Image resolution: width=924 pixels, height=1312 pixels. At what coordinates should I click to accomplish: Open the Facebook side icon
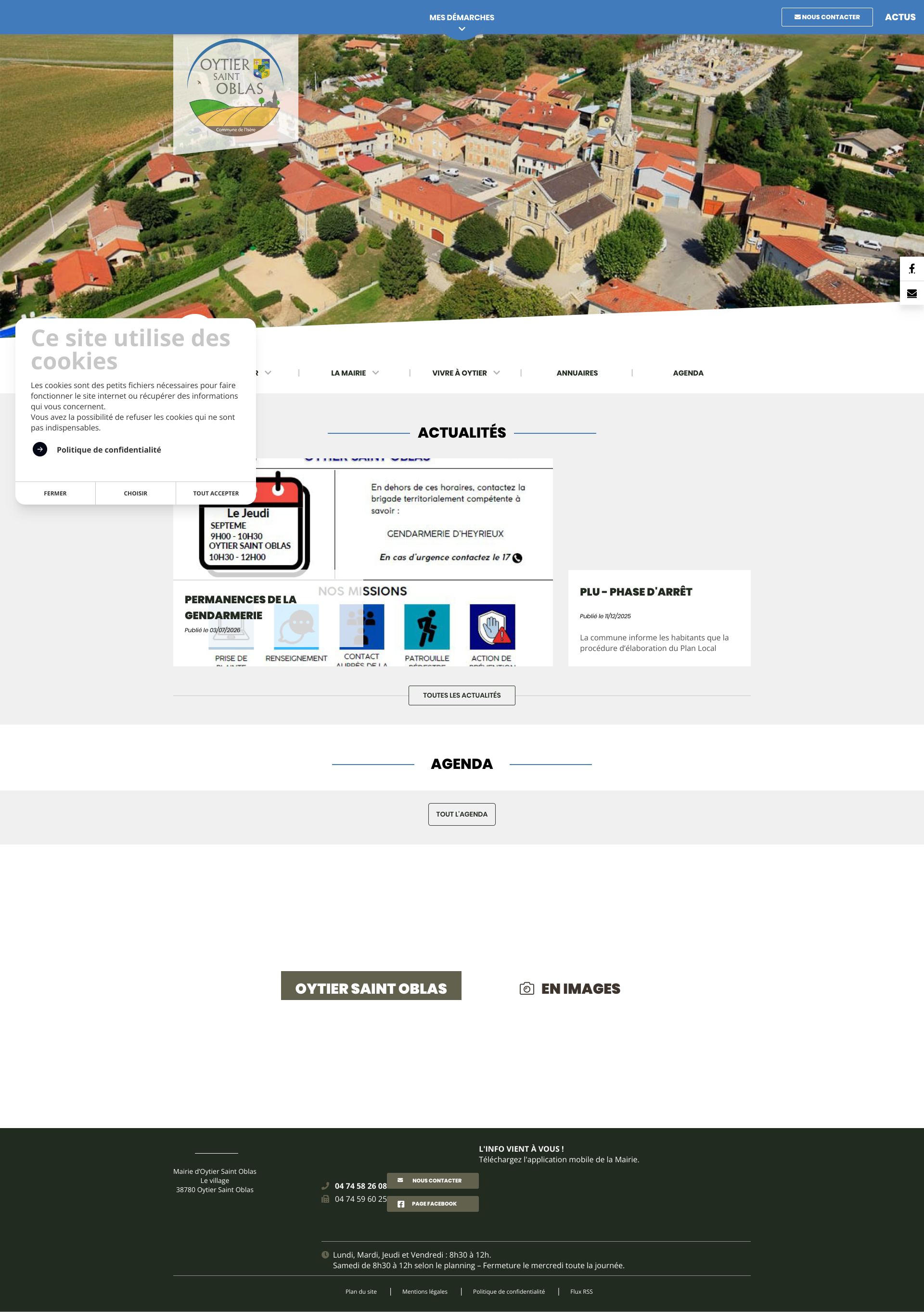tap(912, 269)
